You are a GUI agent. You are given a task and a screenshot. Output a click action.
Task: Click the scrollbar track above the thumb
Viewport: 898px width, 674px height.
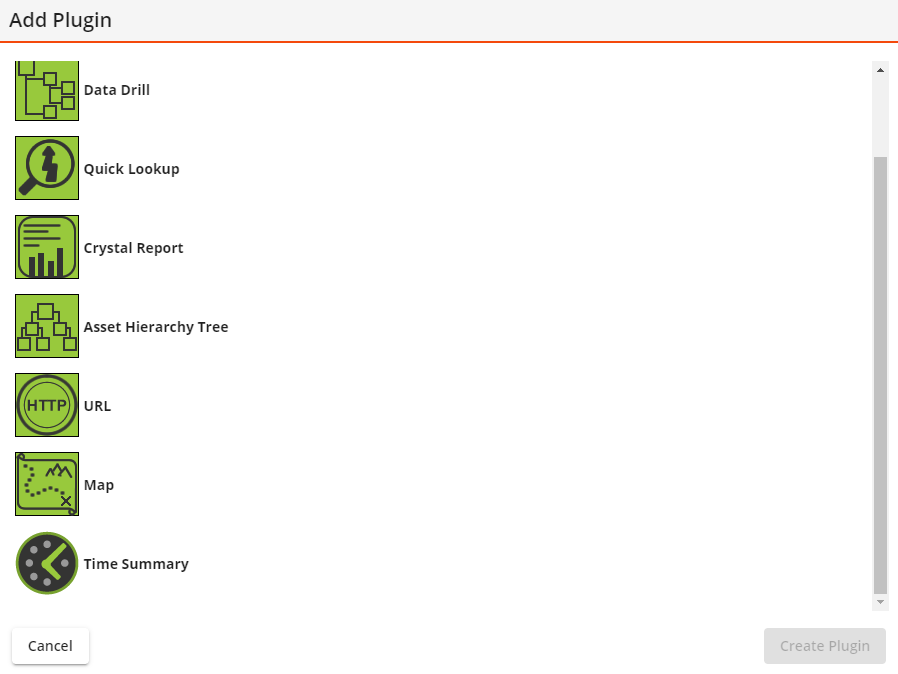(880, 117)
